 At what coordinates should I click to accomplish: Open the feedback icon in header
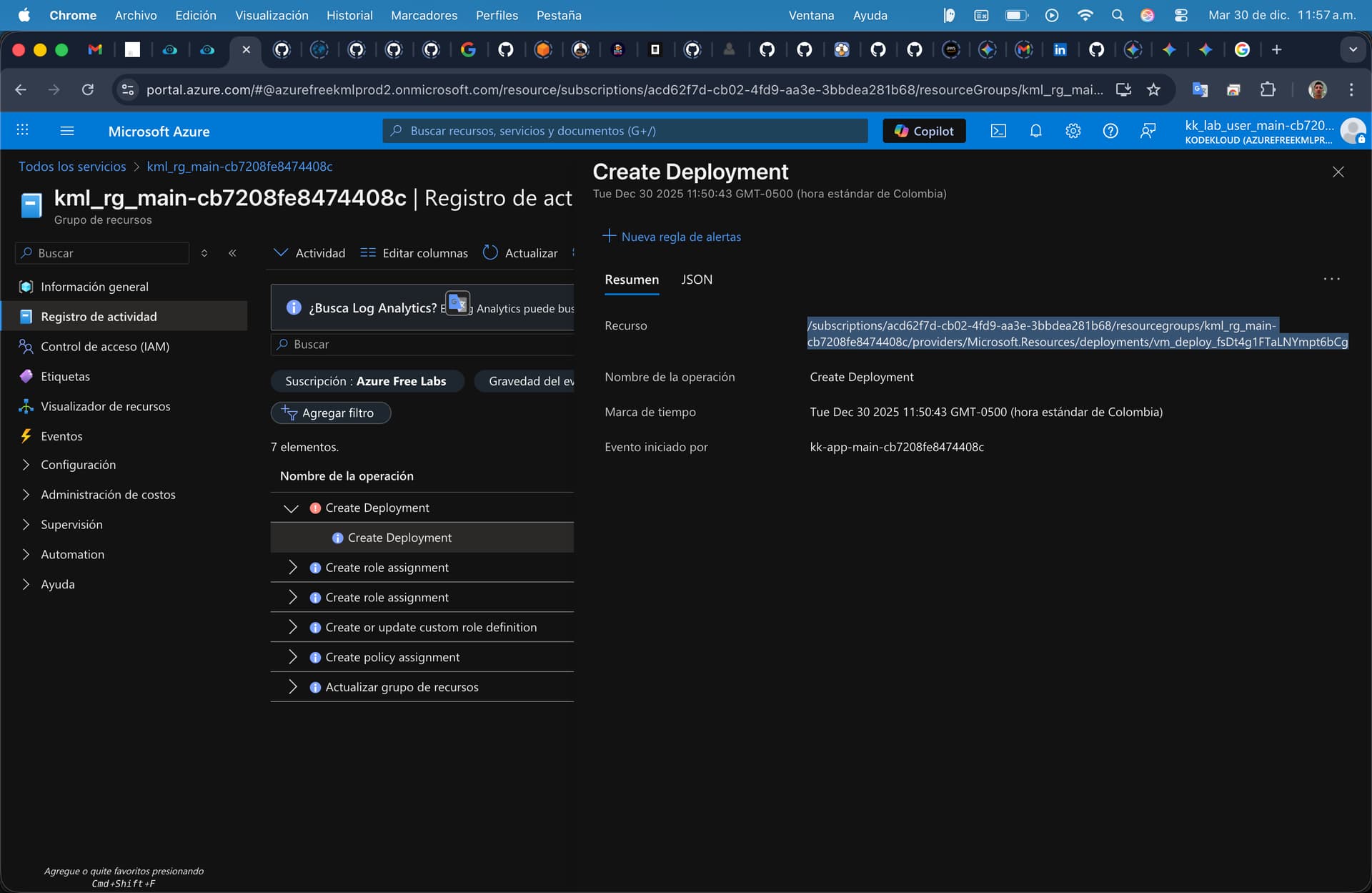tap(1148, 131)
